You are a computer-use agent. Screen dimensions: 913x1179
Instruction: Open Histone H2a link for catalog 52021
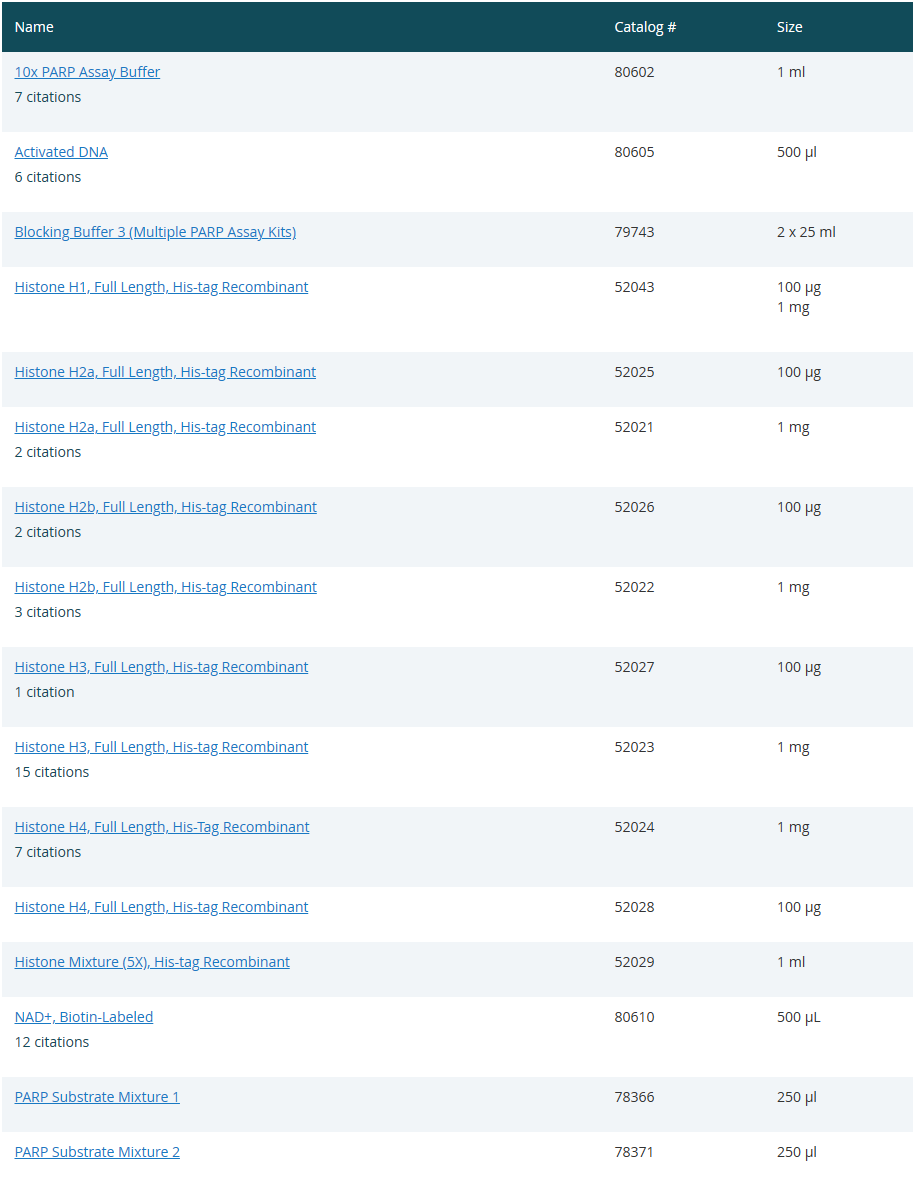165,427
